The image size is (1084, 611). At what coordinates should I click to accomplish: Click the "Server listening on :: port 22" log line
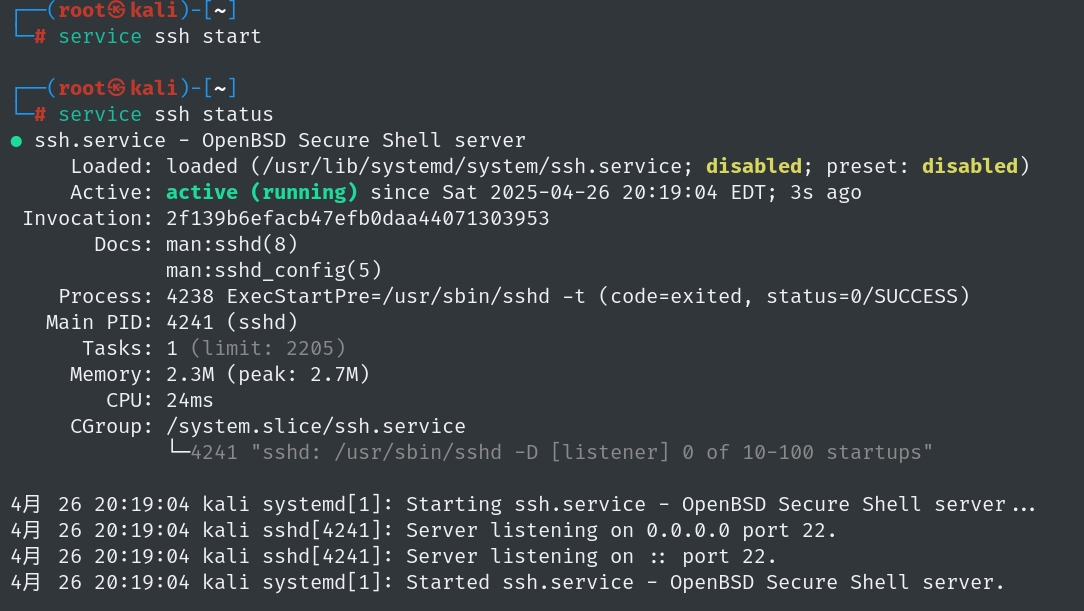[x=591, y=556]
